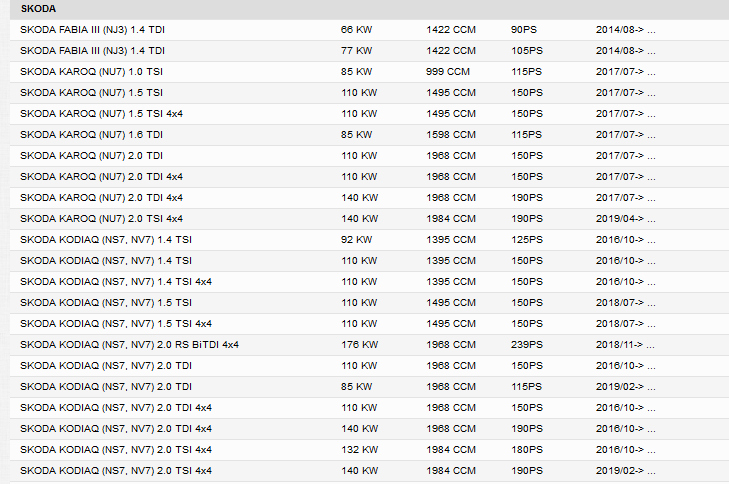Image resolution: width=729 pixels, height=484 pixels.
Task: Select the KODIAQ 2.0 TSI 4x4 132 KW row name
Action: pyautogui.click(x=116, y=450)
